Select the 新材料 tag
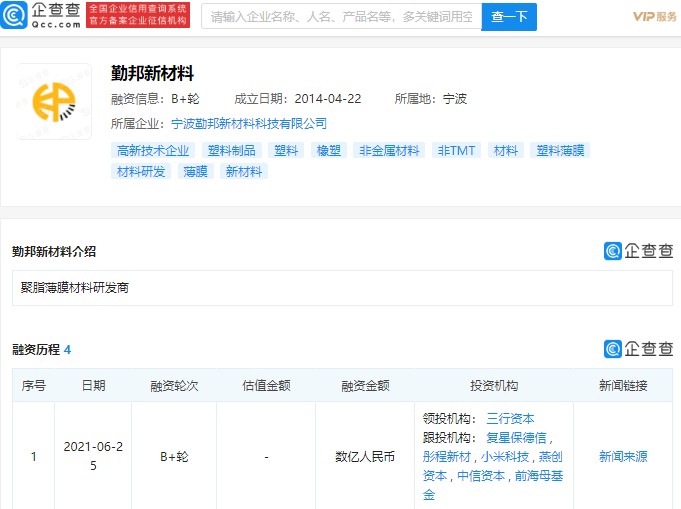The image size is (681, 509). tap(244, 171)
